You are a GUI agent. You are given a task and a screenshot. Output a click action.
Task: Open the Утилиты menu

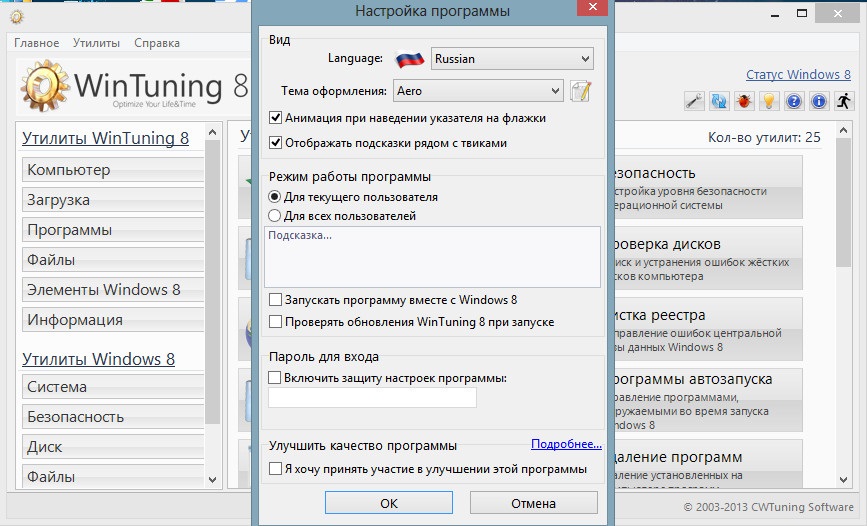(96, 43)
